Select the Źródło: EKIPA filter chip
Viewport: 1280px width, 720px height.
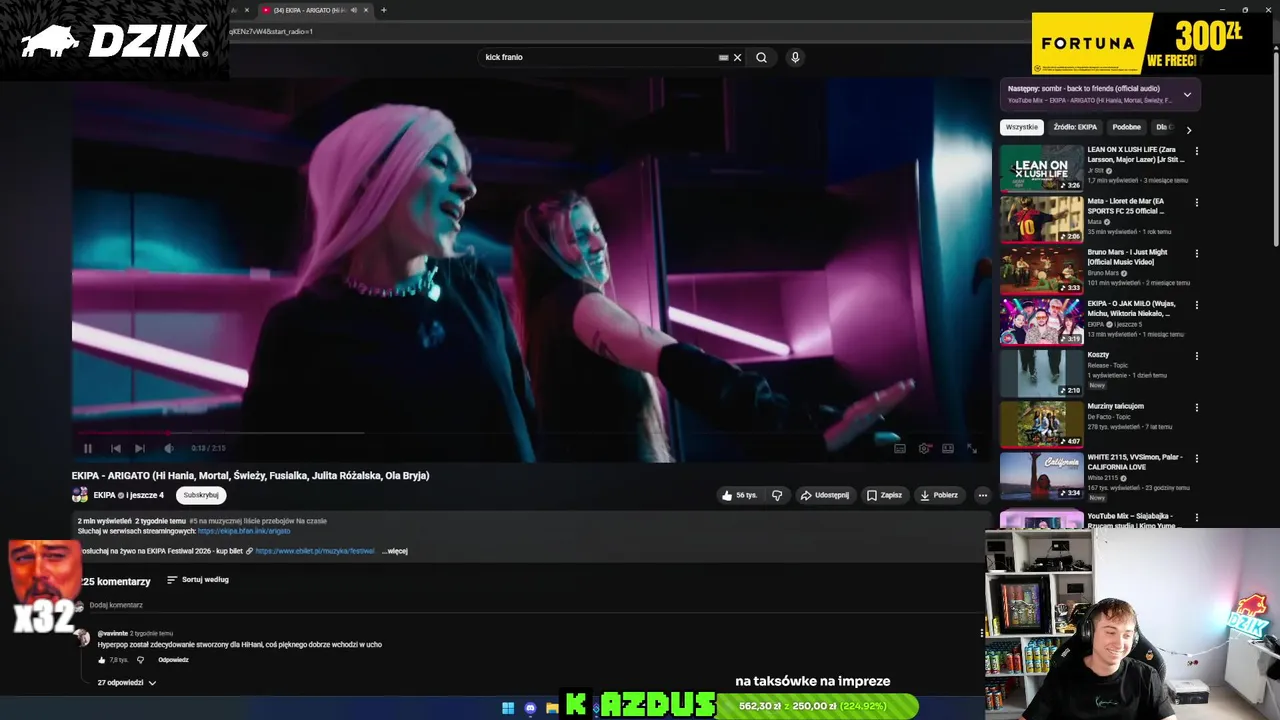1075,127
